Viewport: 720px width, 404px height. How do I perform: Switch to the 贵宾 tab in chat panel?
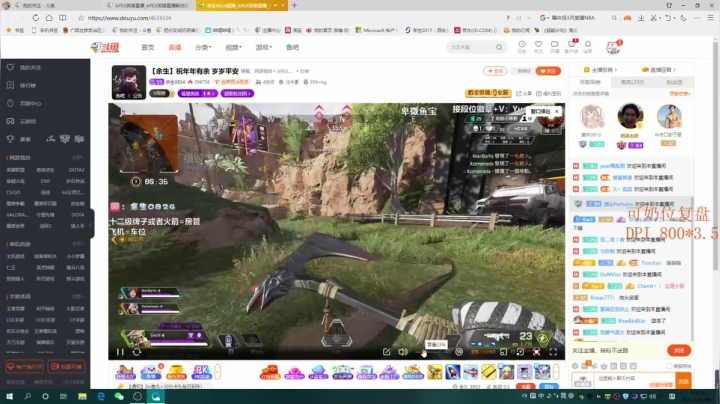click(632, 82)
